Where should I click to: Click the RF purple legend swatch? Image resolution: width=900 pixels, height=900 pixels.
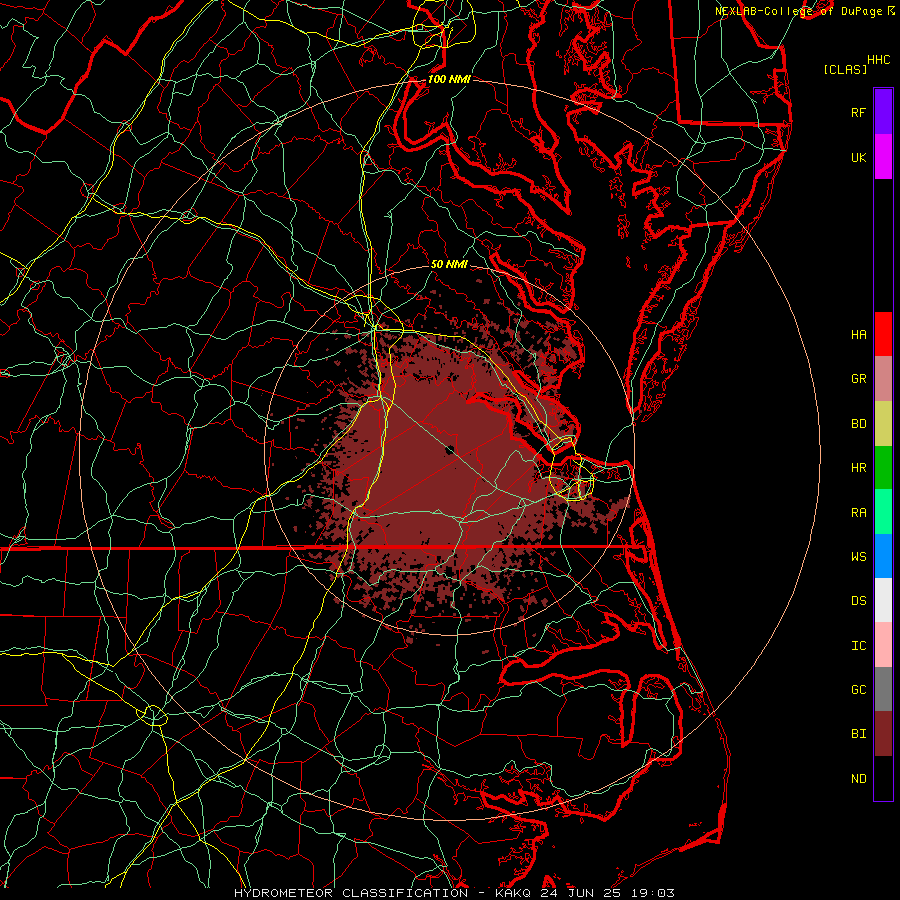tap(883, 112)
